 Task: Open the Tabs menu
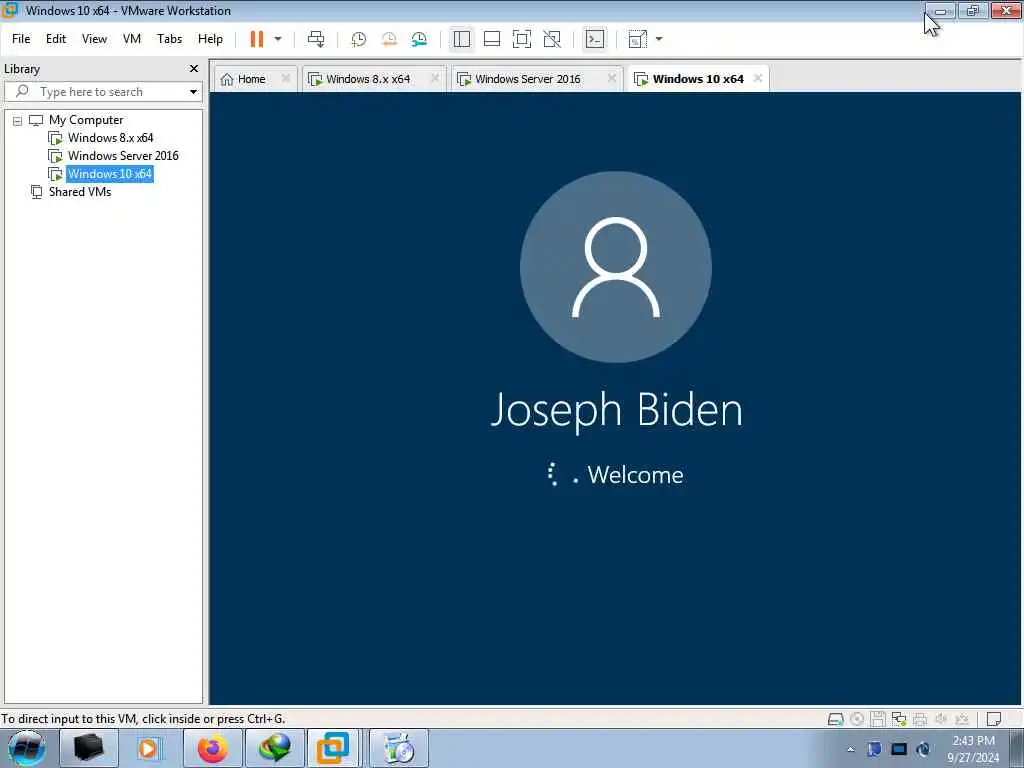[x=170, y=39]
